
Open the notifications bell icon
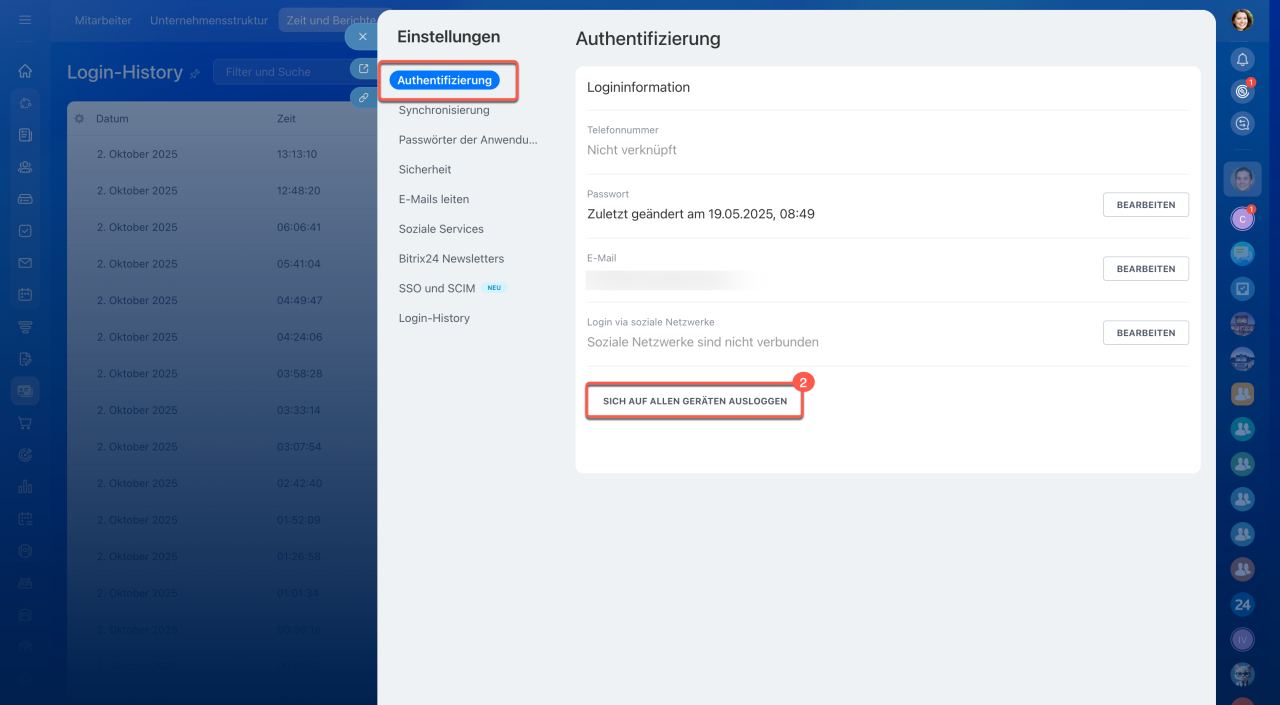(1242, 59)
